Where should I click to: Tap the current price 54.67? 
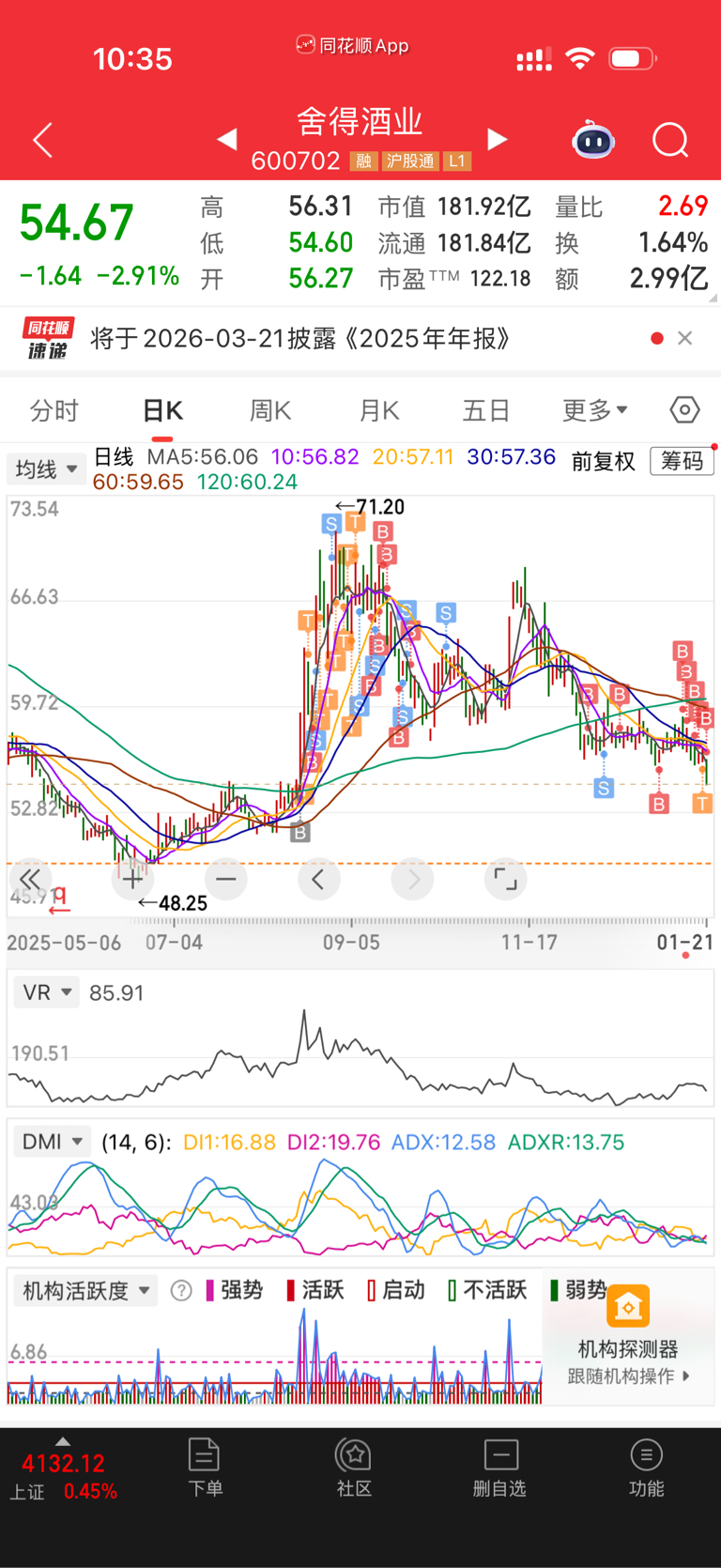click(x=77, y=223)
